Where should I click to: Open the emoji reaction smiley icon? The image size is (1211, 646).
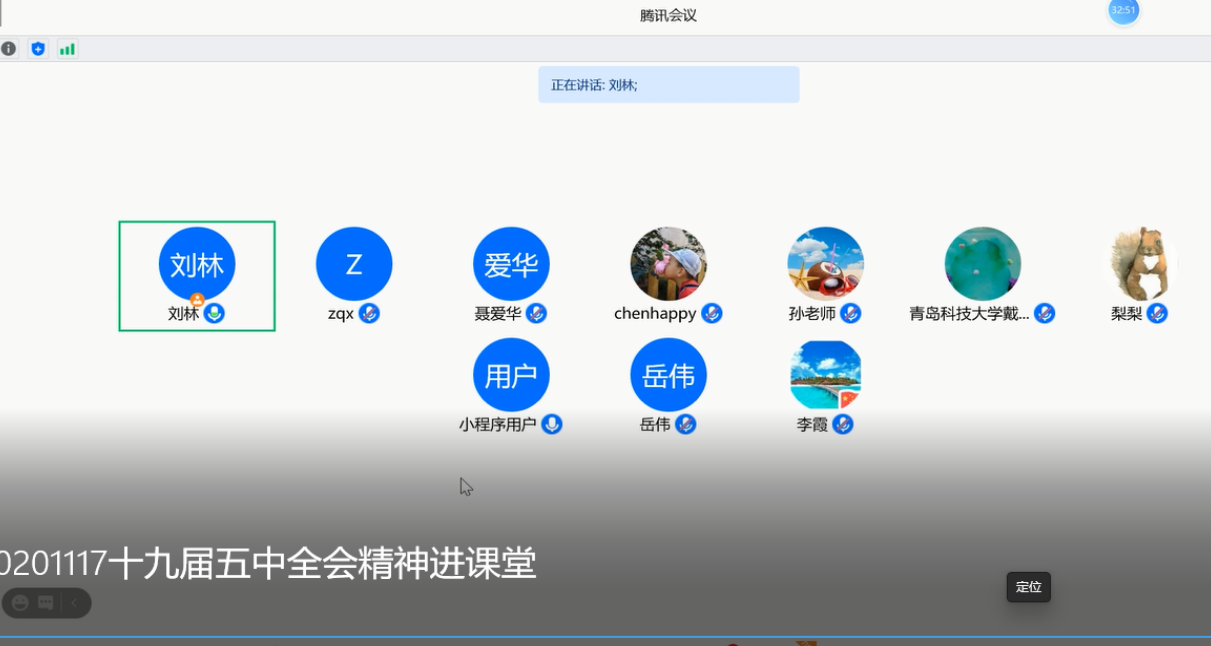20,603
